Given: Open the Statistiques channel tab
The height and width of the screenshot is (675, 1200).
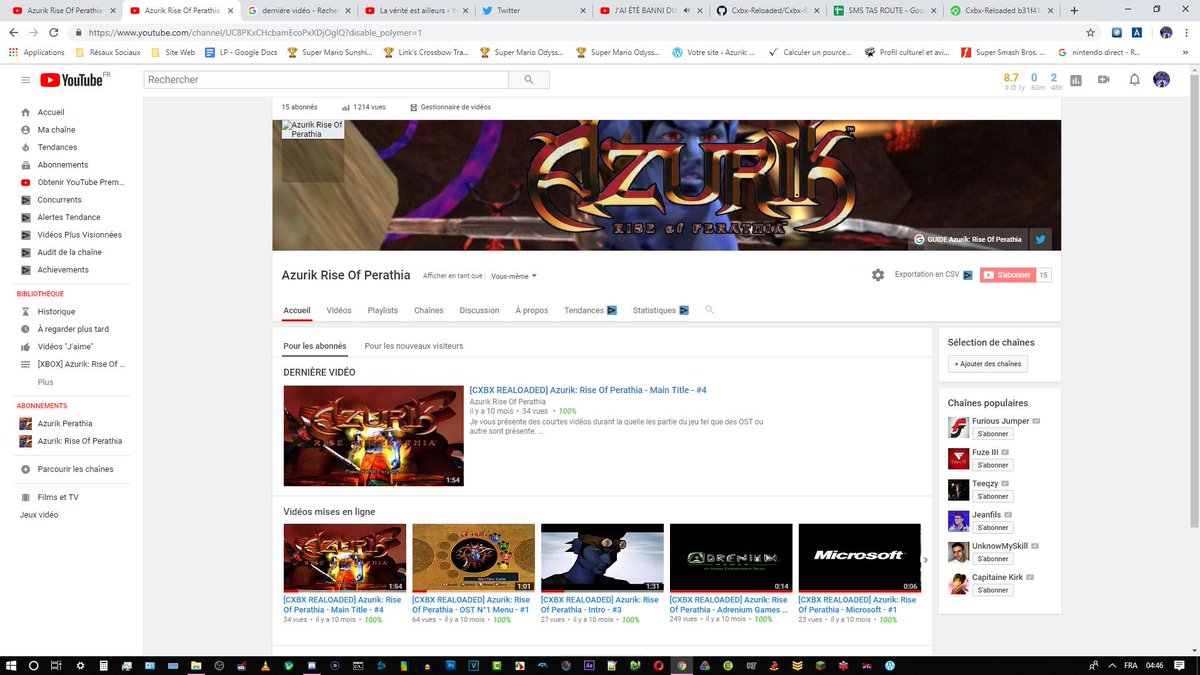Looking at the screenshot, I should pyautogui.click(x=660, y=310).
